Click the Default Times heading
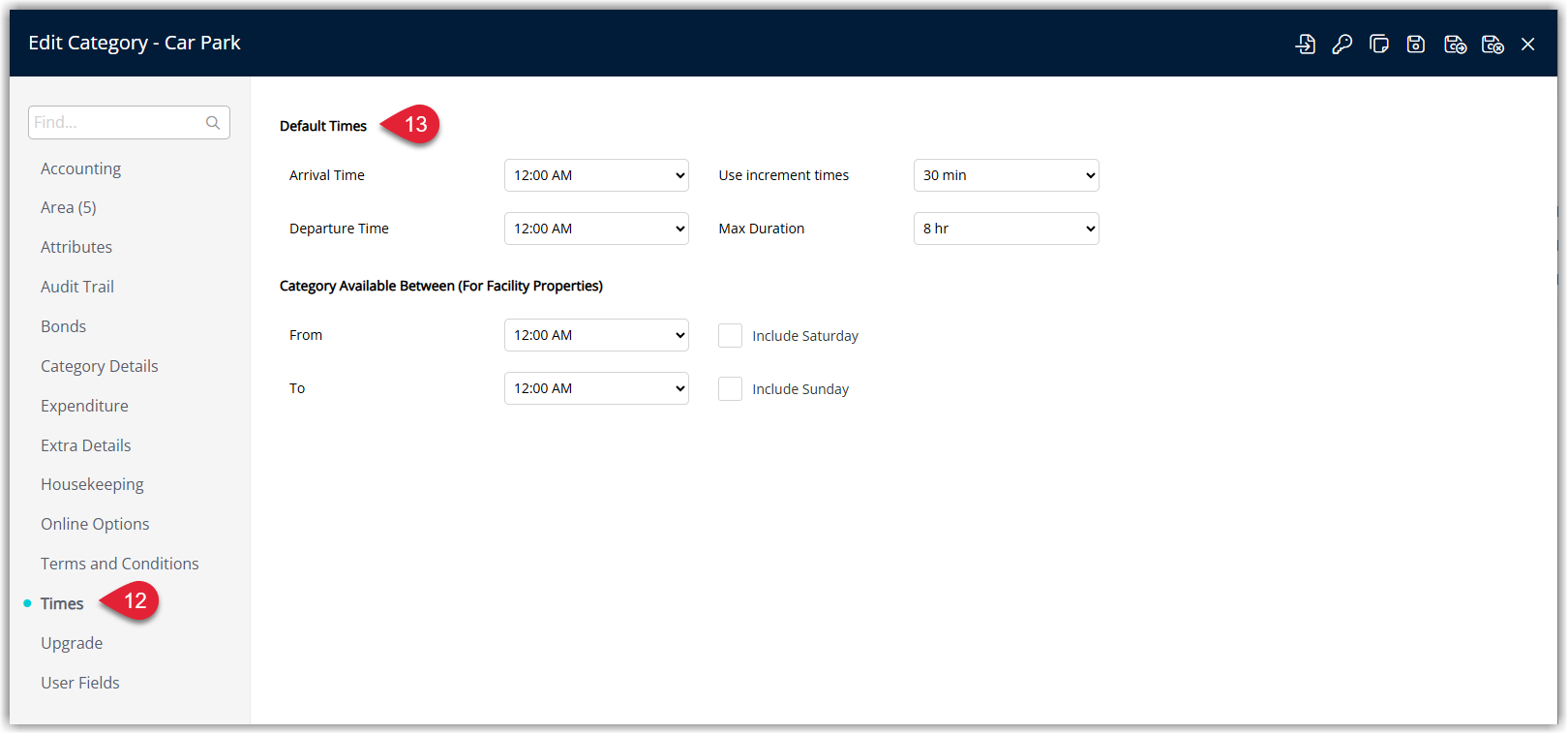 pyautogui.click(x=323, y=126)
